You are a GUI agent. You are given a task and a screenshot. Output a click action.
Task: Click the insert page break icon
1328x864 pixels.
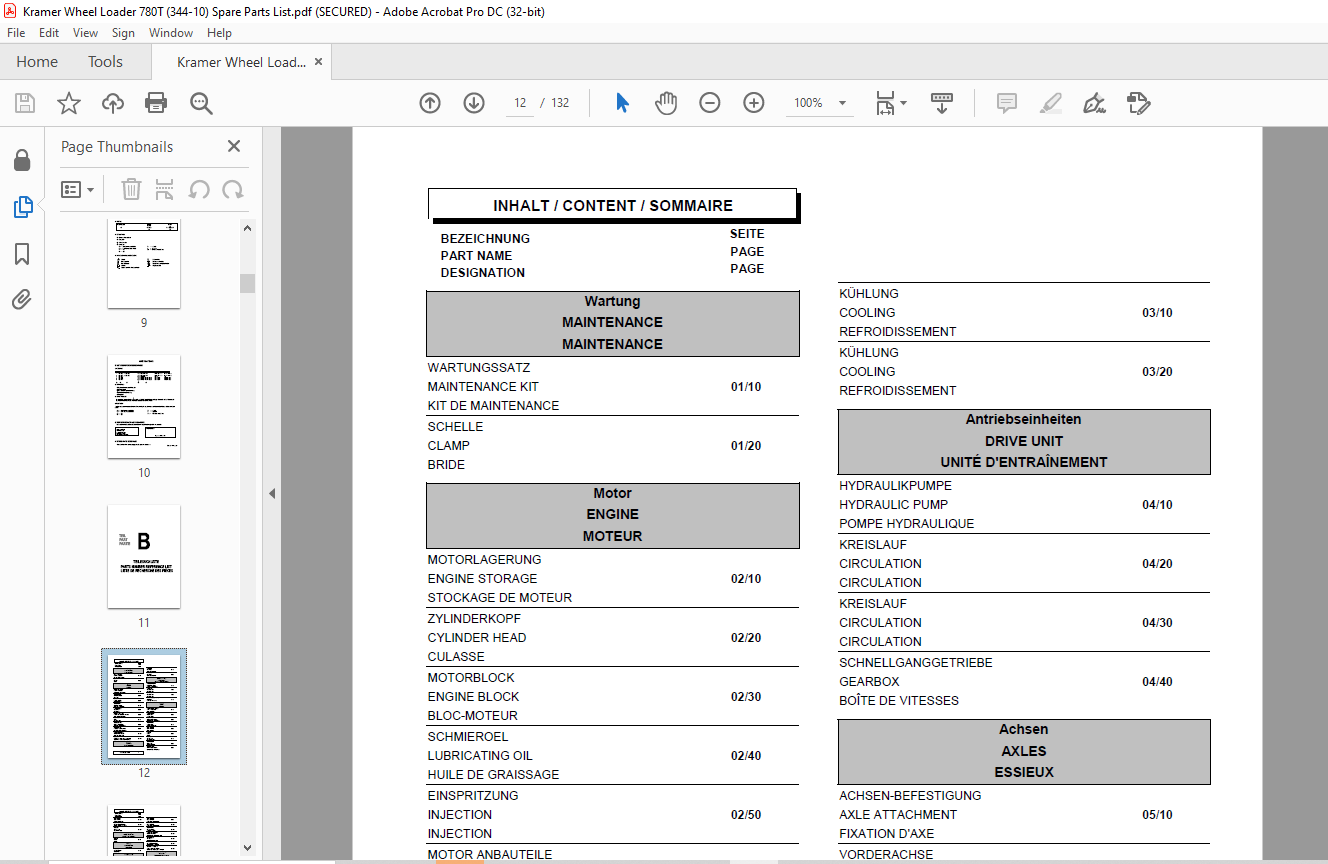[165, 189]
